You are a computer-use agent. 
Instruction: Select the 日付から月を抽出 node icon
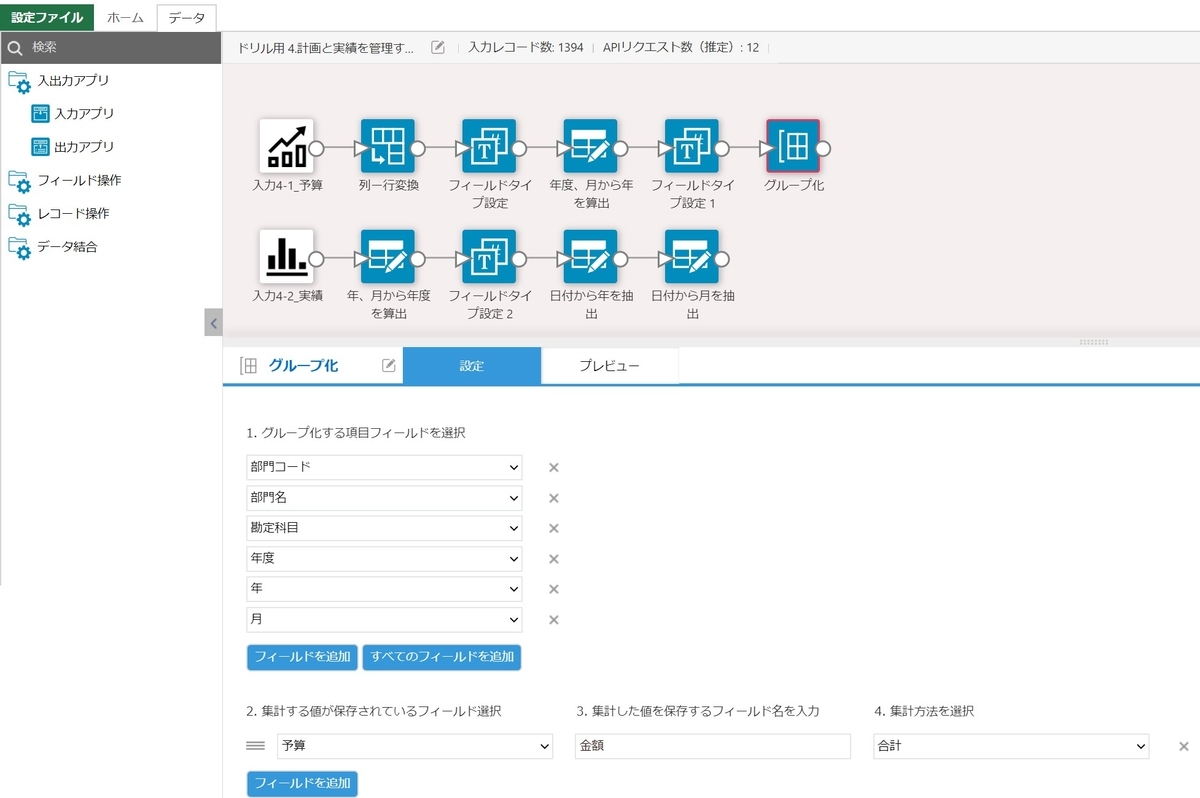(x=692, y=257)
